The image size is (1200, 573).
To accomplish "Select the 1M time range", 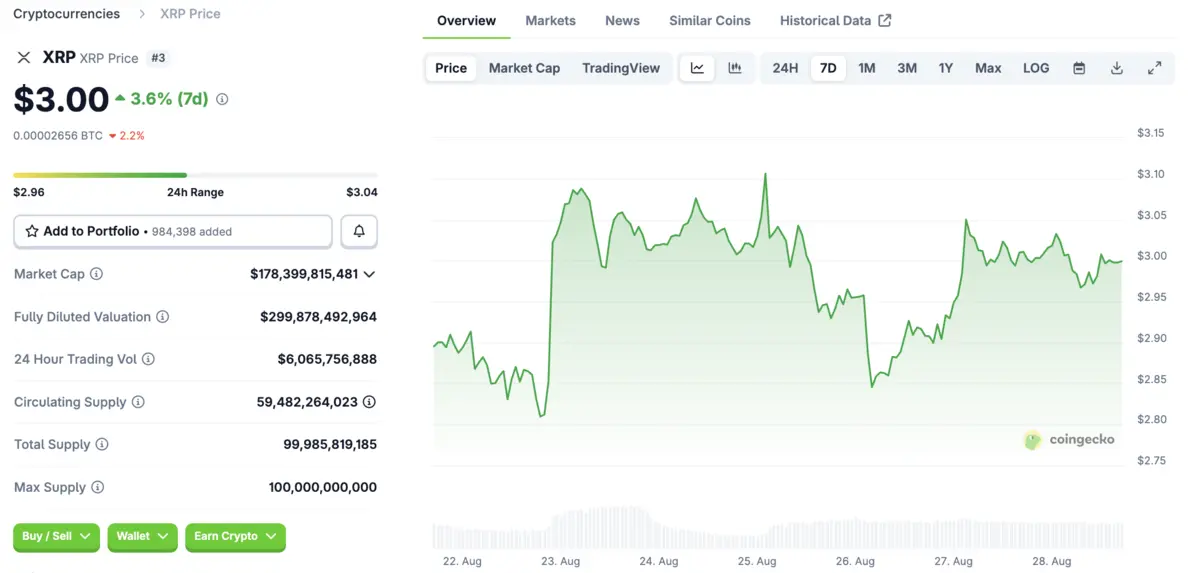I will point(866,68).
